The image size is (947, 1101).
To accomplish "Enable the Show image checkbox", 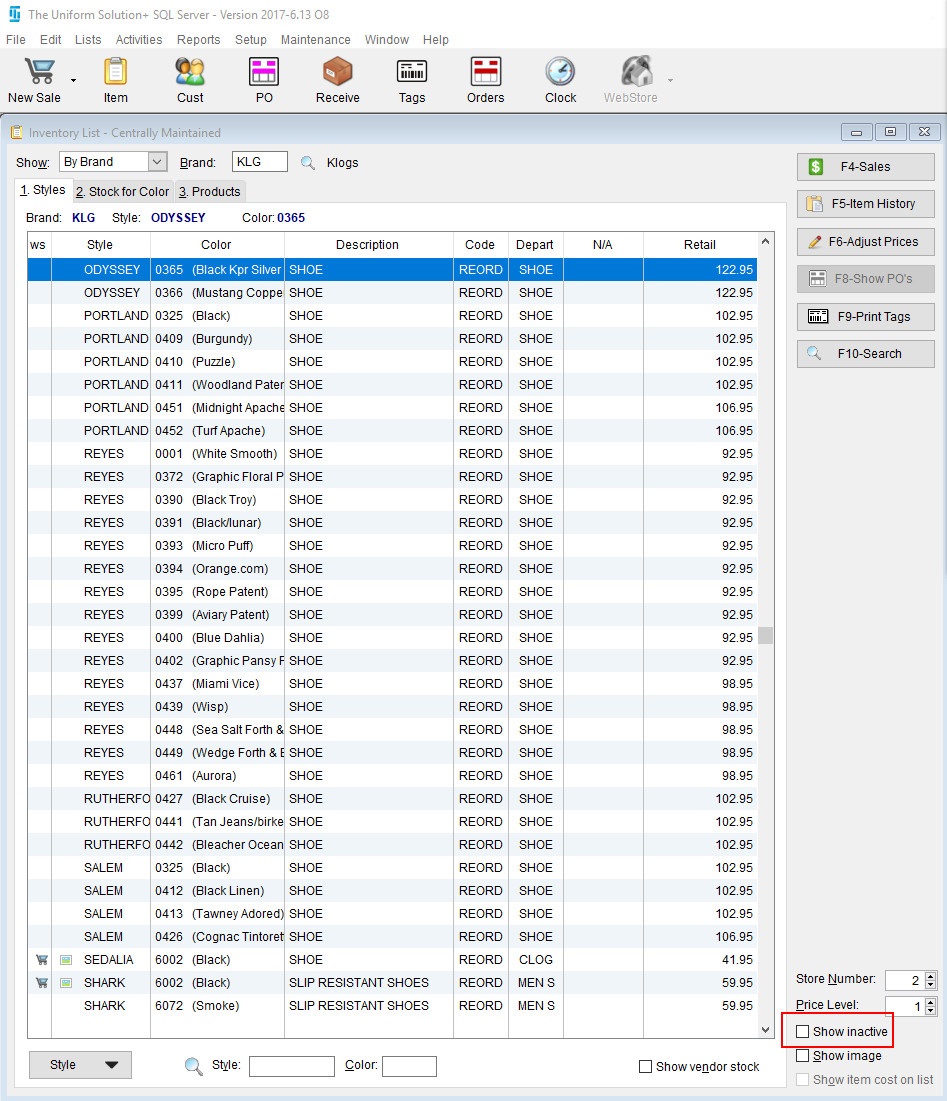I will pos(802,1056).
